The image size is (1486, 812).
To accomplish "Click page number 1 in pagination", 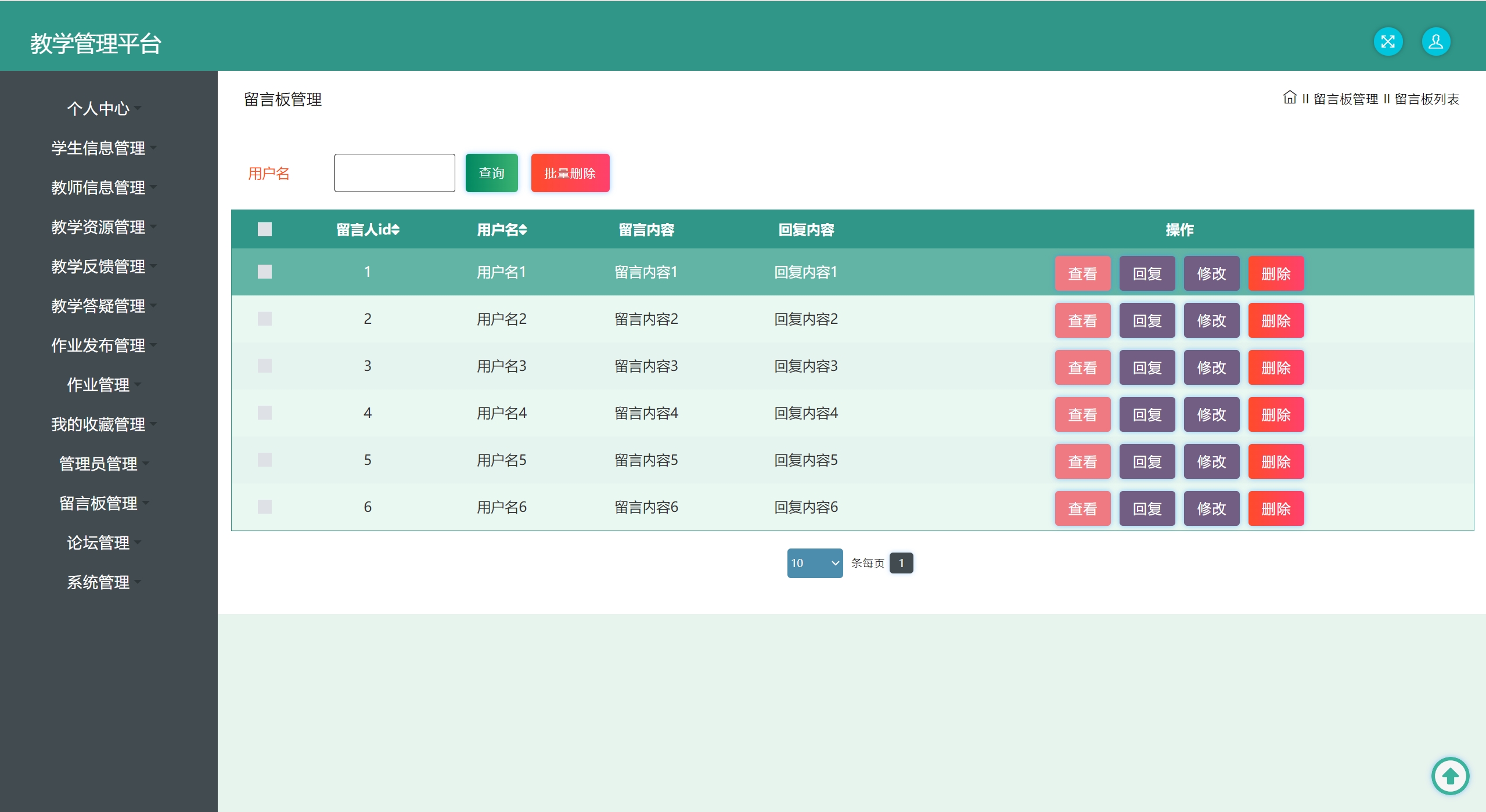I will click(x=901, y=563).
